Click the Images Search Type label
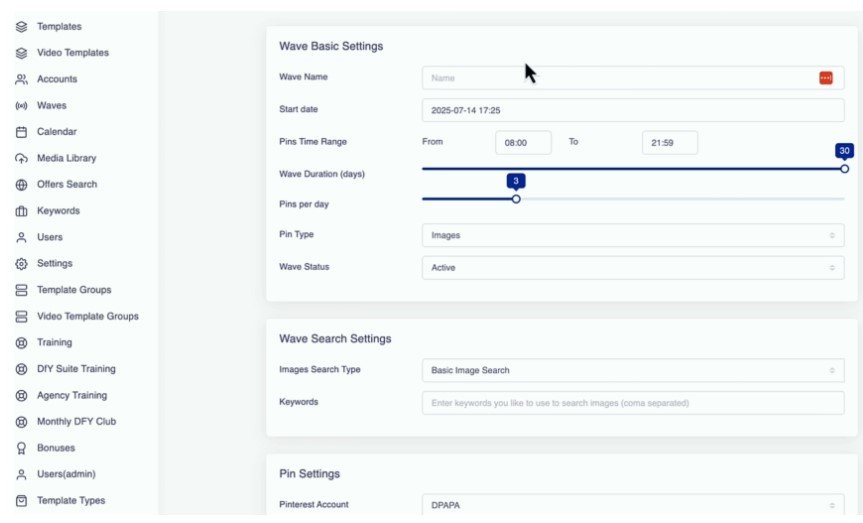Screen dimensions: 863x523 (319, 370)
